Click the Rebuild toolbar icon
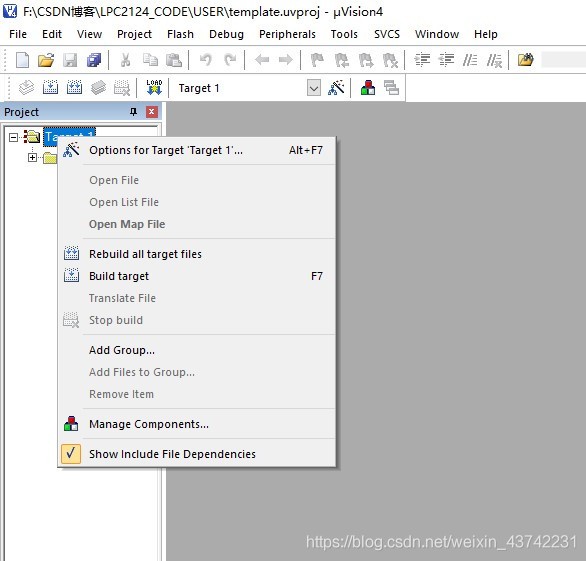 click(74, 88)
